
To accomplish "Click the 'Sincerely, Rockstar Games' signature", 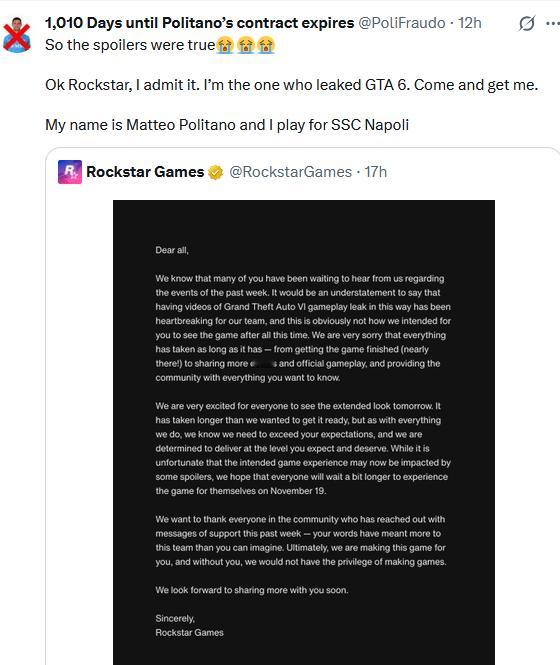I will click(x=189, y=626).
